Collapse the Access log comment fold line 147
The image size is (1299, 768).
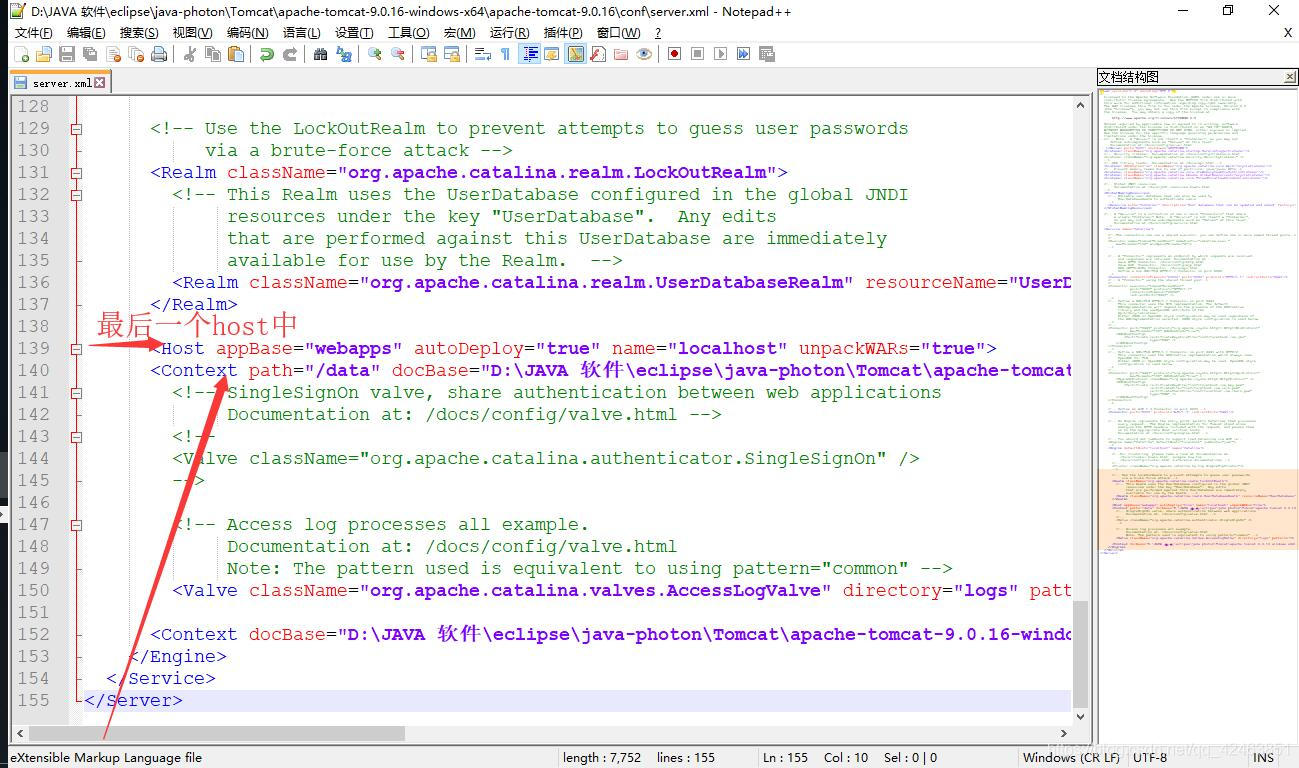click(x=76, y=524)
